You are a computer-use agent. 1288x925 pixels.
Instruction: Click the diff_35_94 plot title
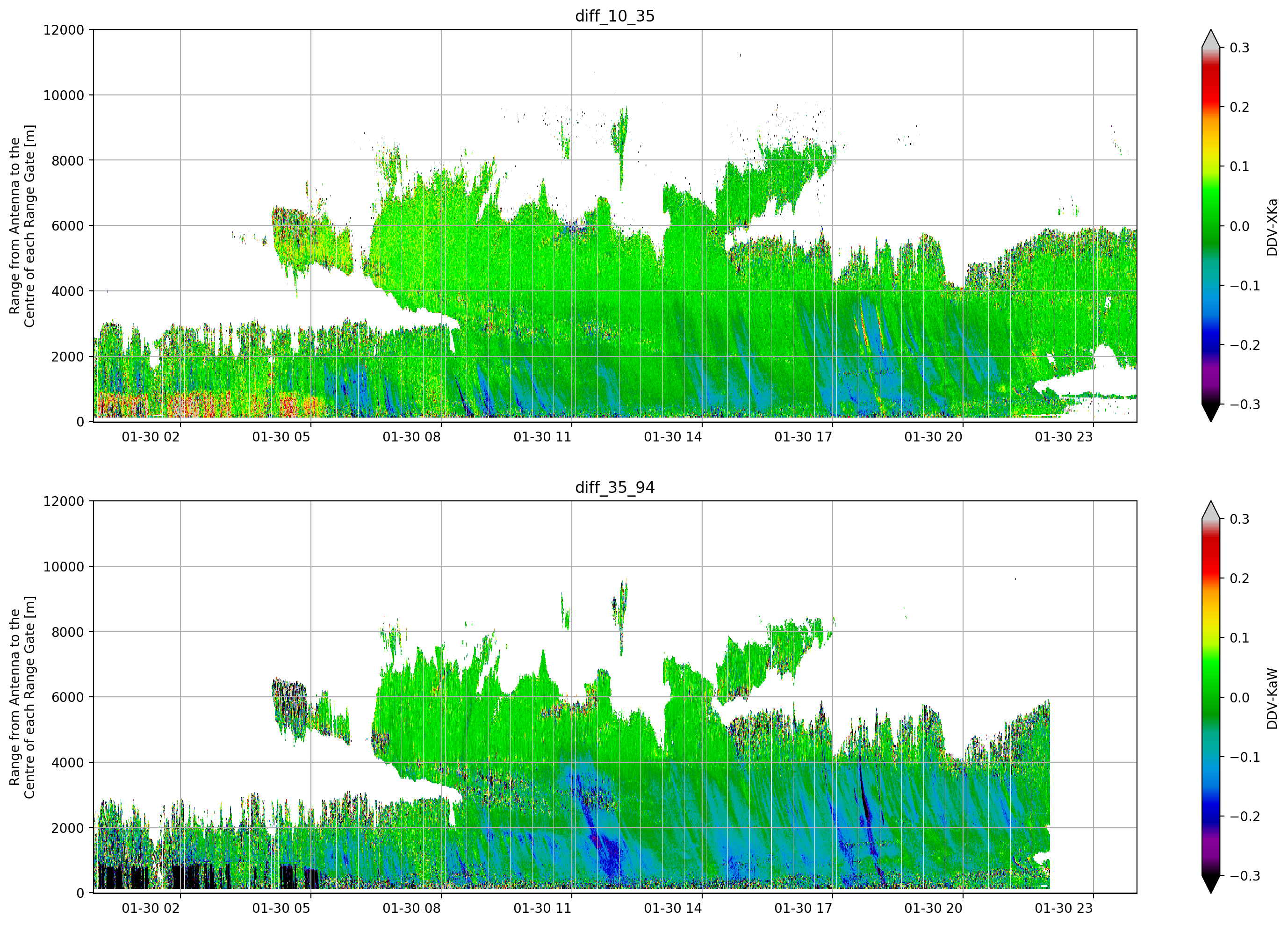614,487
